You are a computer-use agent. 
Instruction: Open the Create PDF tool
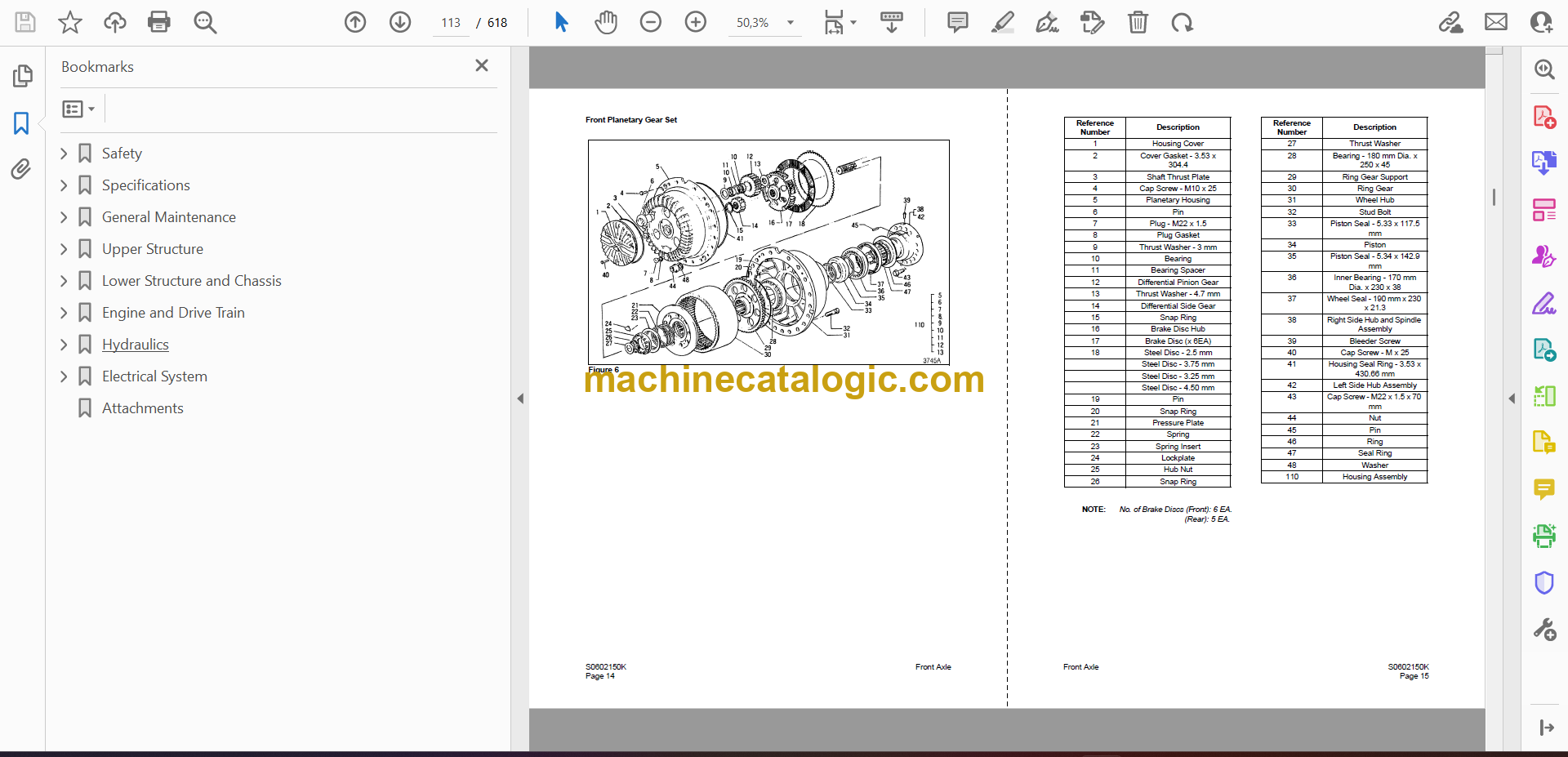[1543, 117]
